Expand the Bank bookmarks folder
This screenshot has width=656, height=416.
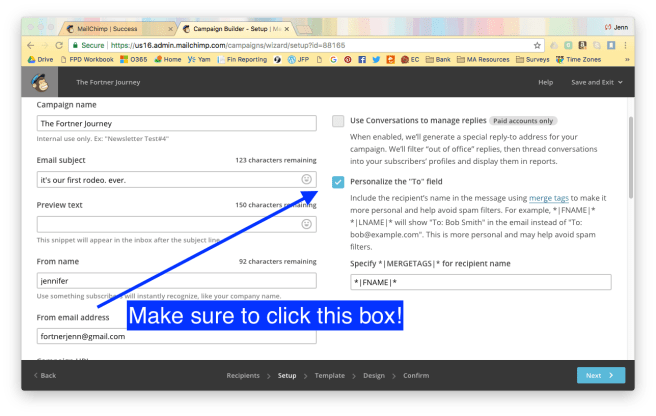point(438,59)
